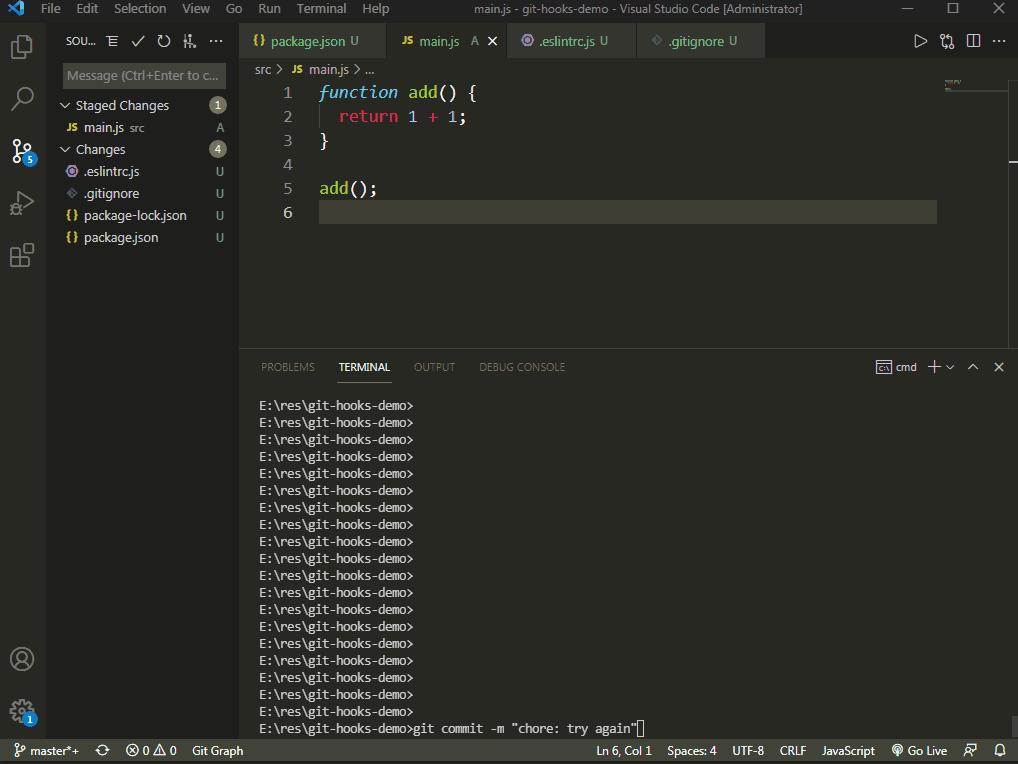Image resolution: width=1018 pixels, height=764 pixels.
Task: Select the Run and Debug sidebar icon
Action: 22,203
